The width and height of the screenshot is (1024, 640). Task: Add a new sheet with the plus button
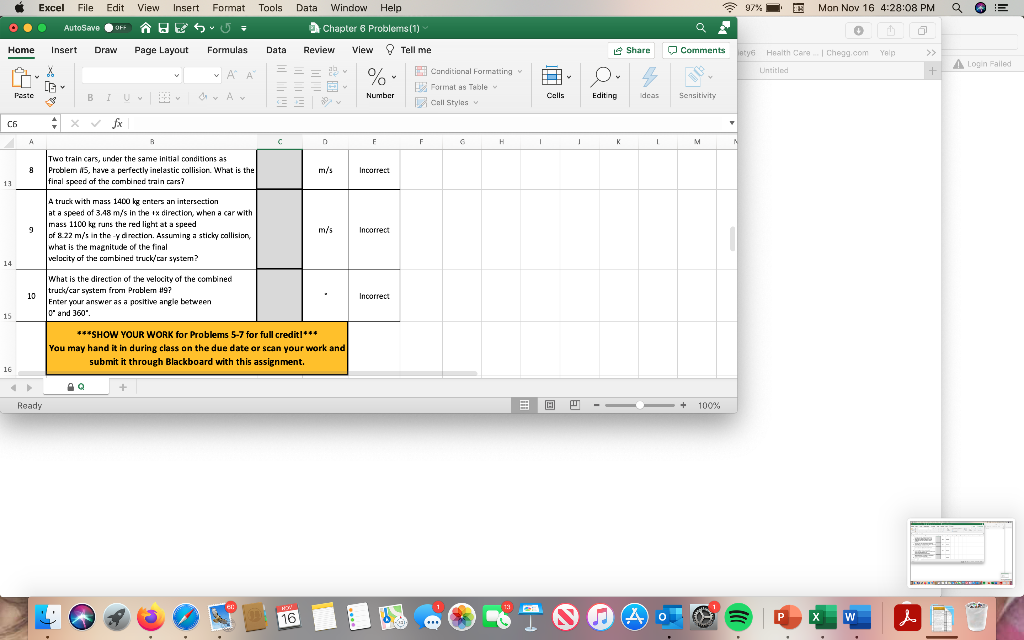[122, 385]
